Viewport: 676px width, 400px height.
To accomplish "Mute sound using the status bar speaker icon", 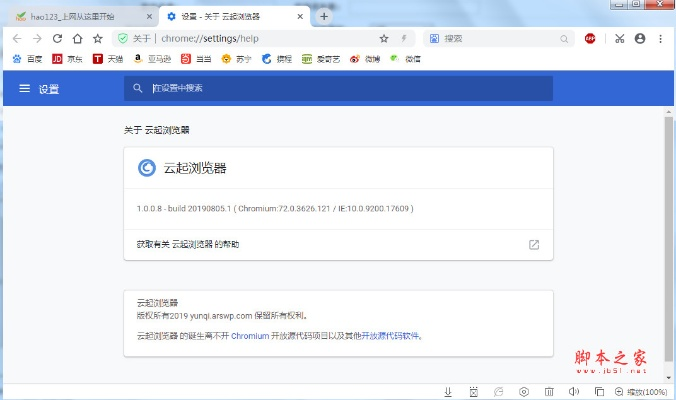I will pyautogui.click(x=574, y=391).
